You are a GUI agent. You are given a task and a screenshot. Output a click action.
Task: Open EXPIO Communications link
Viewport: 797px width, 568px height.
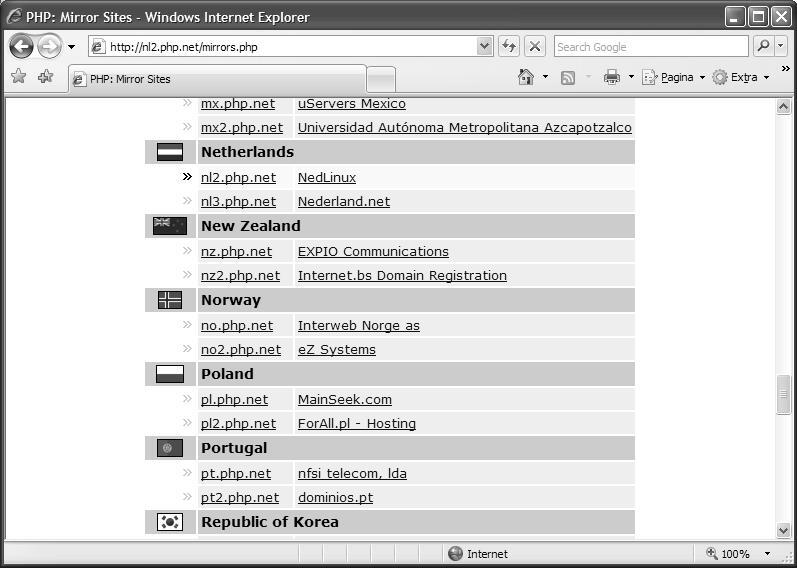[x=373, y=251]
